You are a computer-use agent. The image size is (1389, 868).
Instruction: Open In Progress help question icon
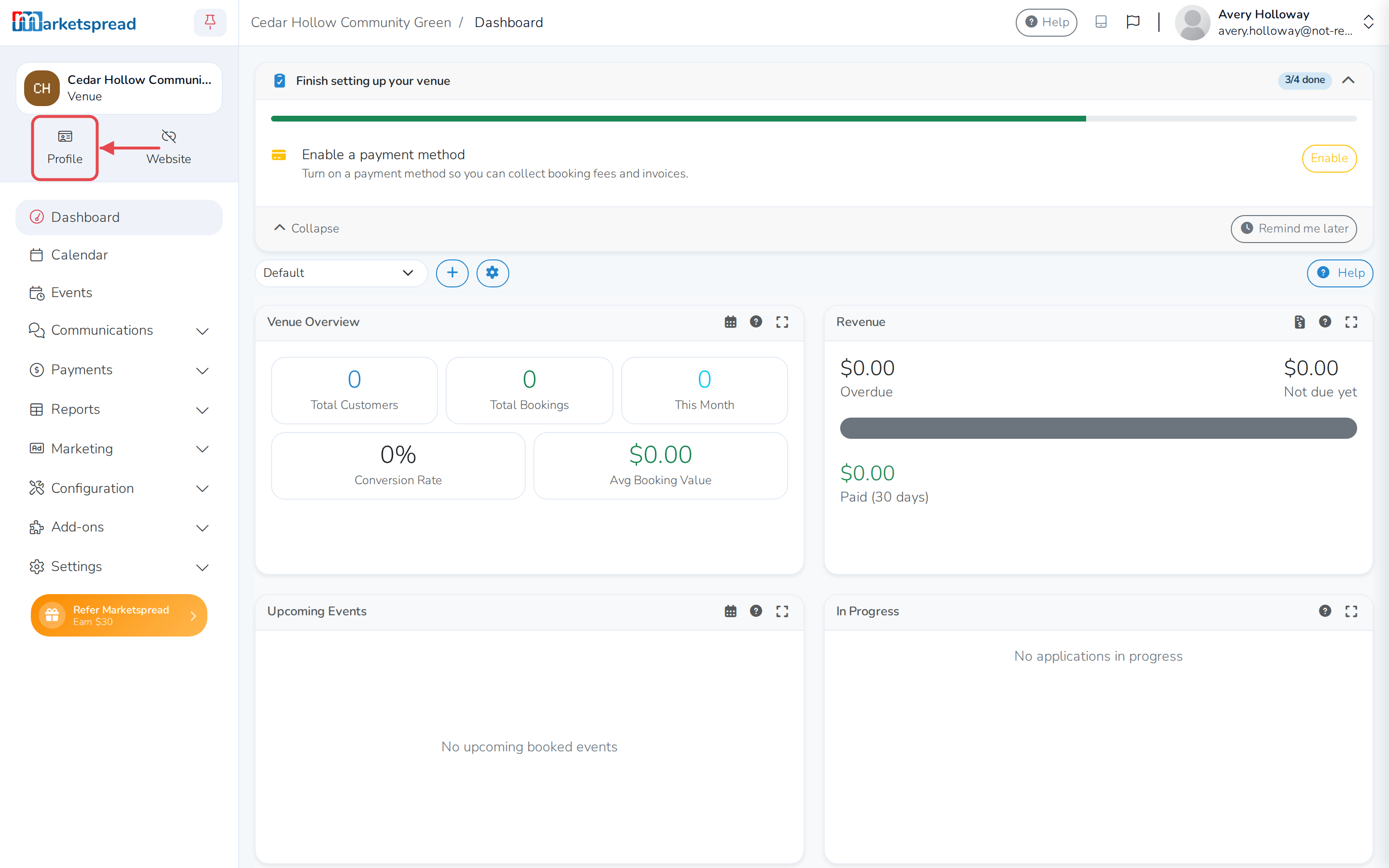(x=1325, y=611)
